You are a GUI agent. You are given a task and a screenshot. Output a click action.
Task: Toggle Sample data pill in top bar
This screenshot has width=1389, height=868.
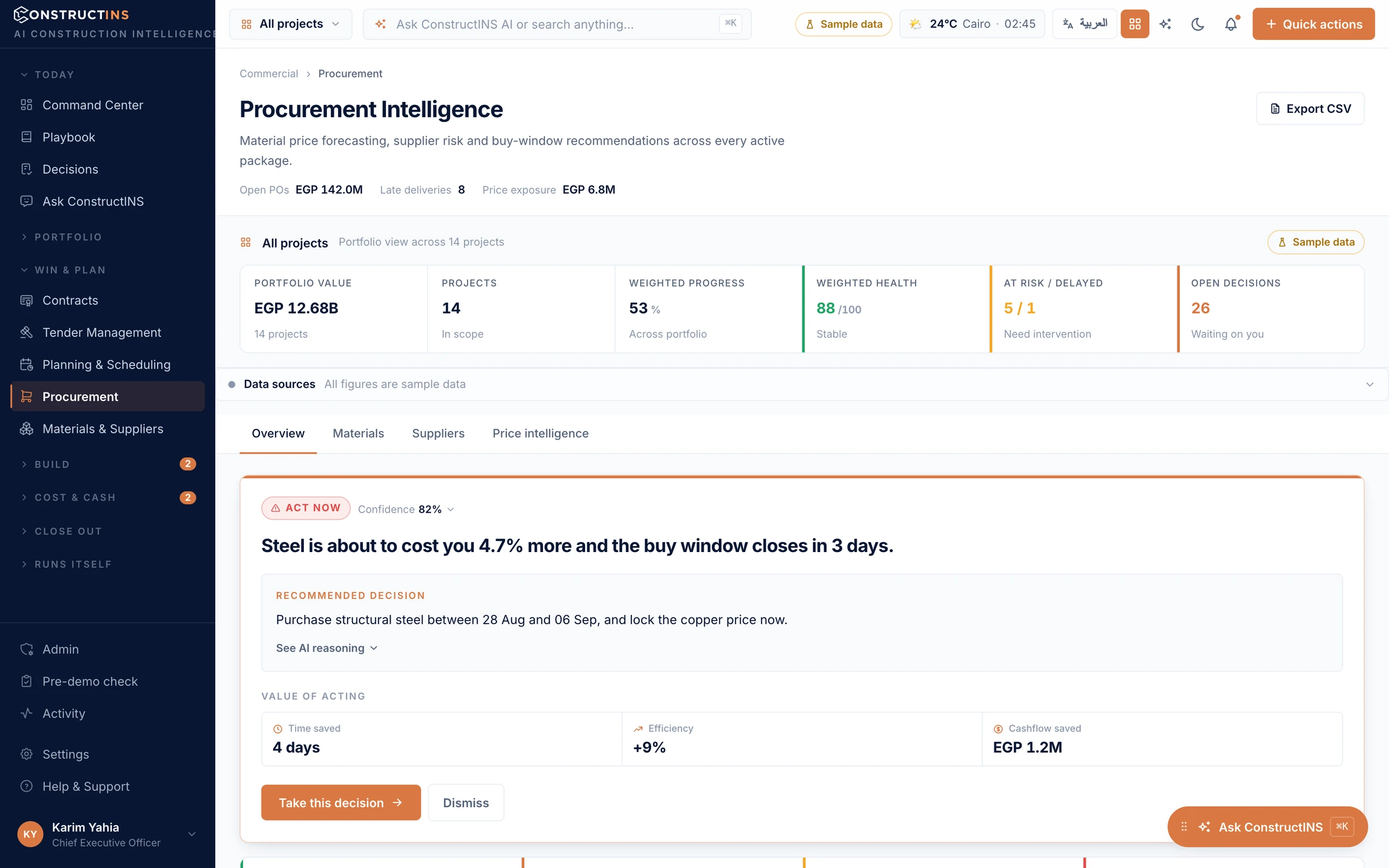tap(843, 24)
